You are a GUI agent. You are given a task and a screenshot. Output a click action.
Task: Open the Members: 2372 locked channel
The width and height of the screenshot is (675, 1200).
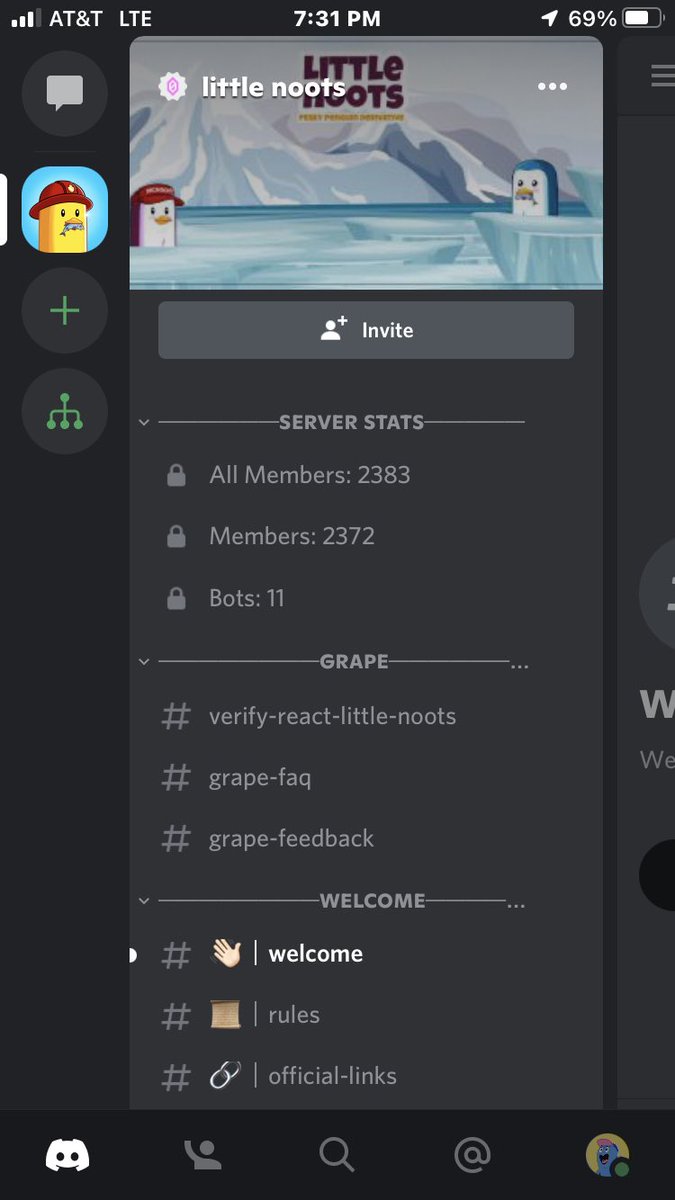(x=366, y=536)
